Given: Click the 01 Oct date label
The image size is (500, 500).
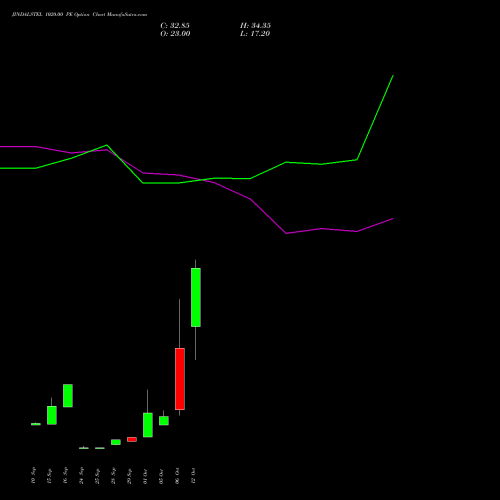Looking at the screenshot, I should (x=145, y=476).
